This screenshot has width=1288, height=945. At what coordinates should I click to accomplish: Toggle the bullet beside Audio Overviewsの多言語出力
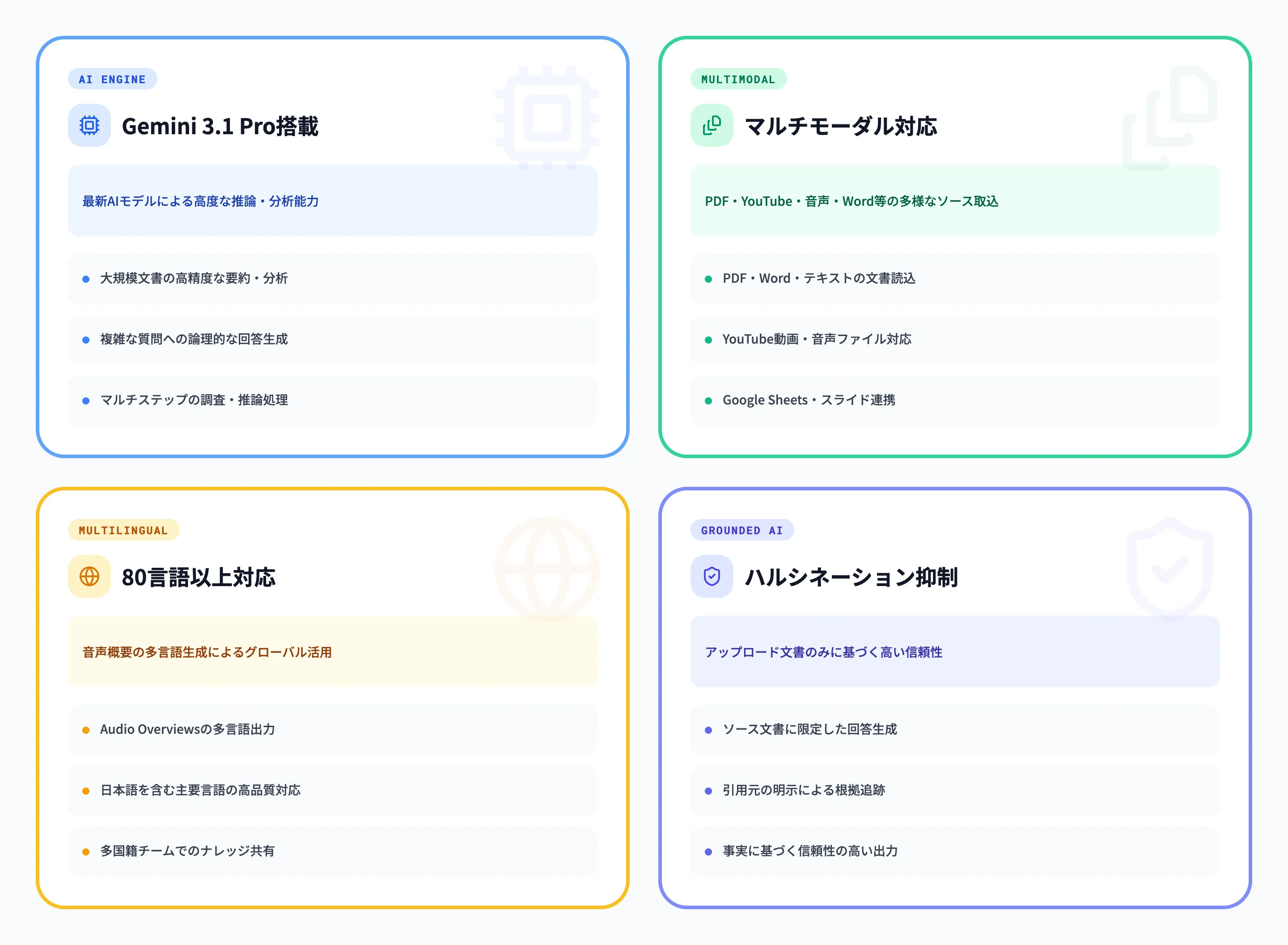pyautogui.click(x=86, y=730)
